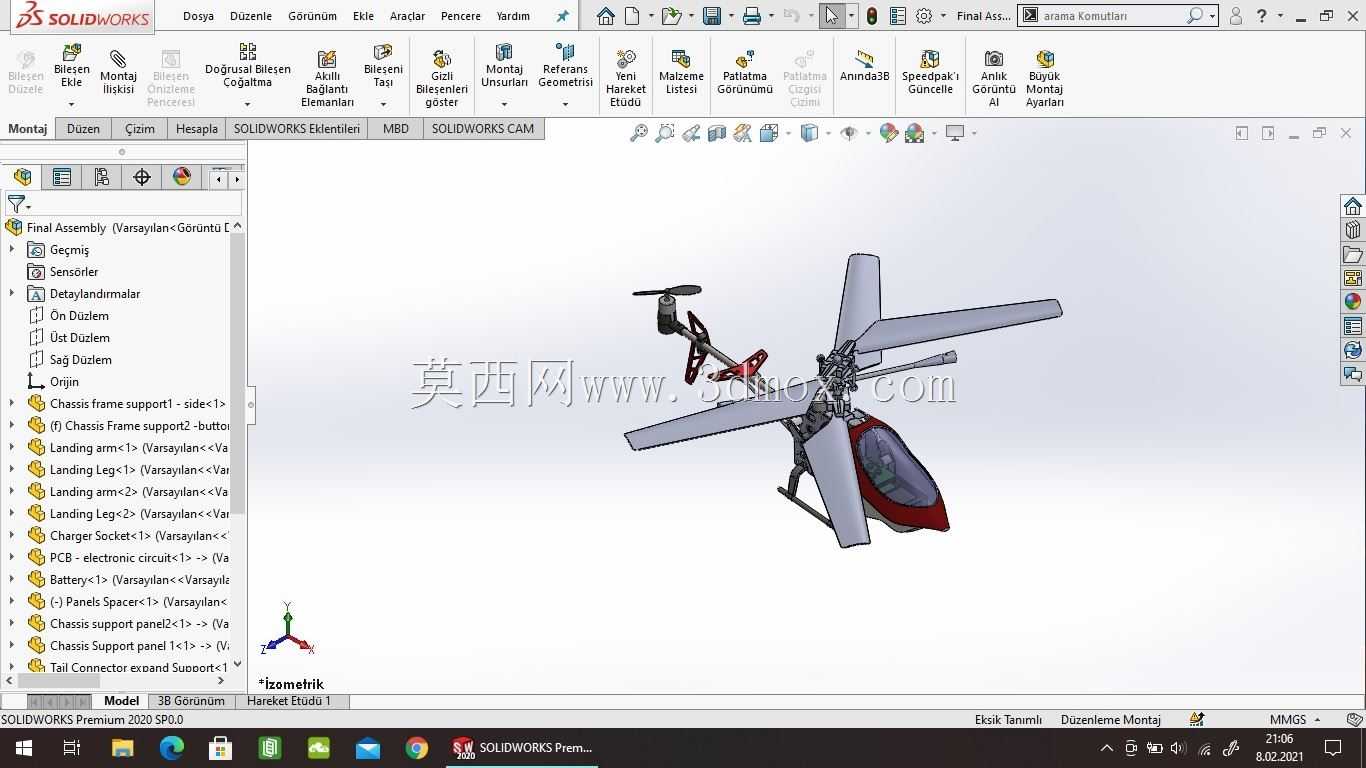Image resolution: width=1366 pixels, height=768 pixels.
Task: Open Appearances color ball in right task pane
Action: (x=1353, y=302)
